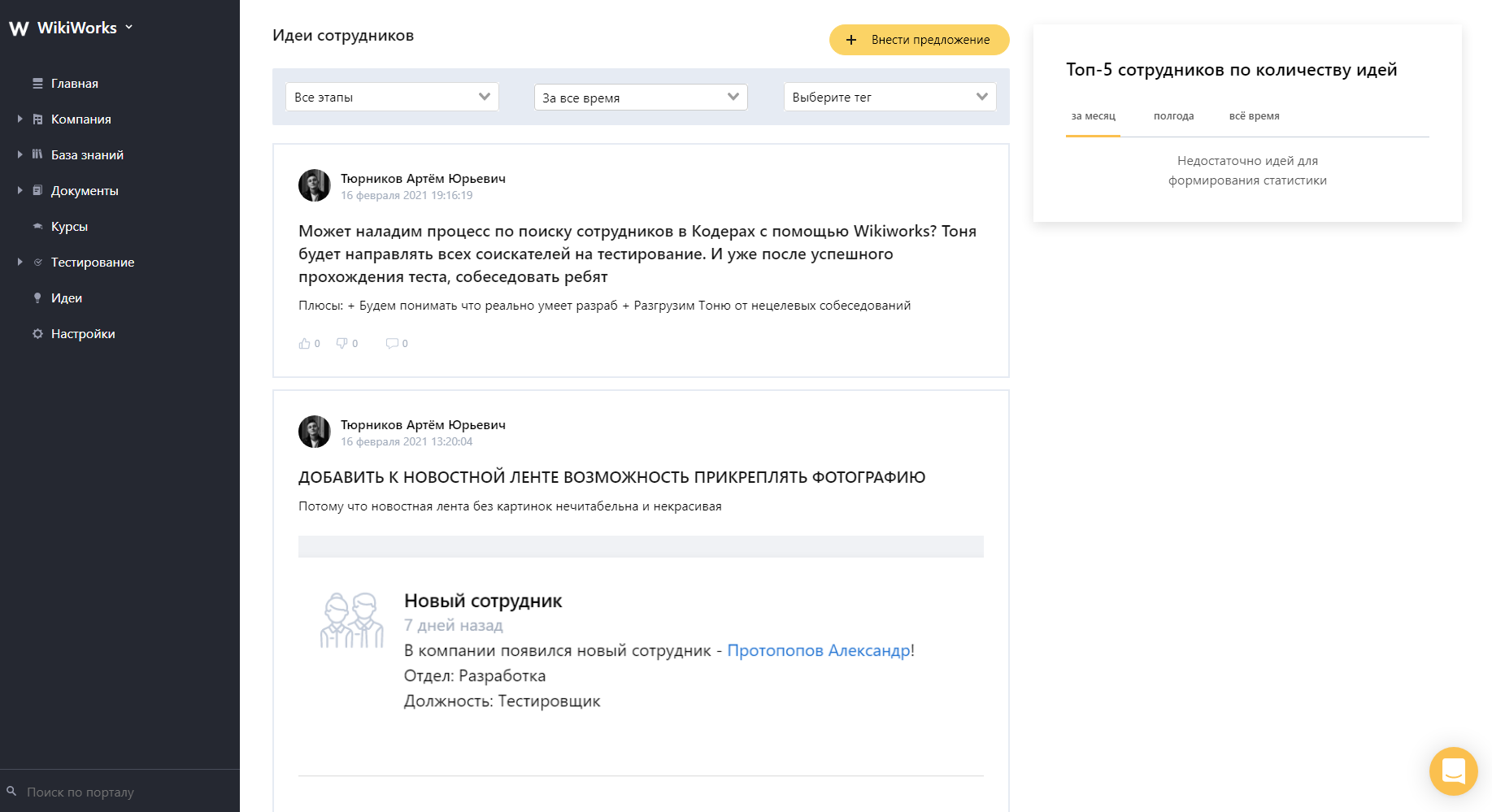Open the yellow chat support bubble
This screenshot has width=1492, height=812.
[x=1453, y=771]
